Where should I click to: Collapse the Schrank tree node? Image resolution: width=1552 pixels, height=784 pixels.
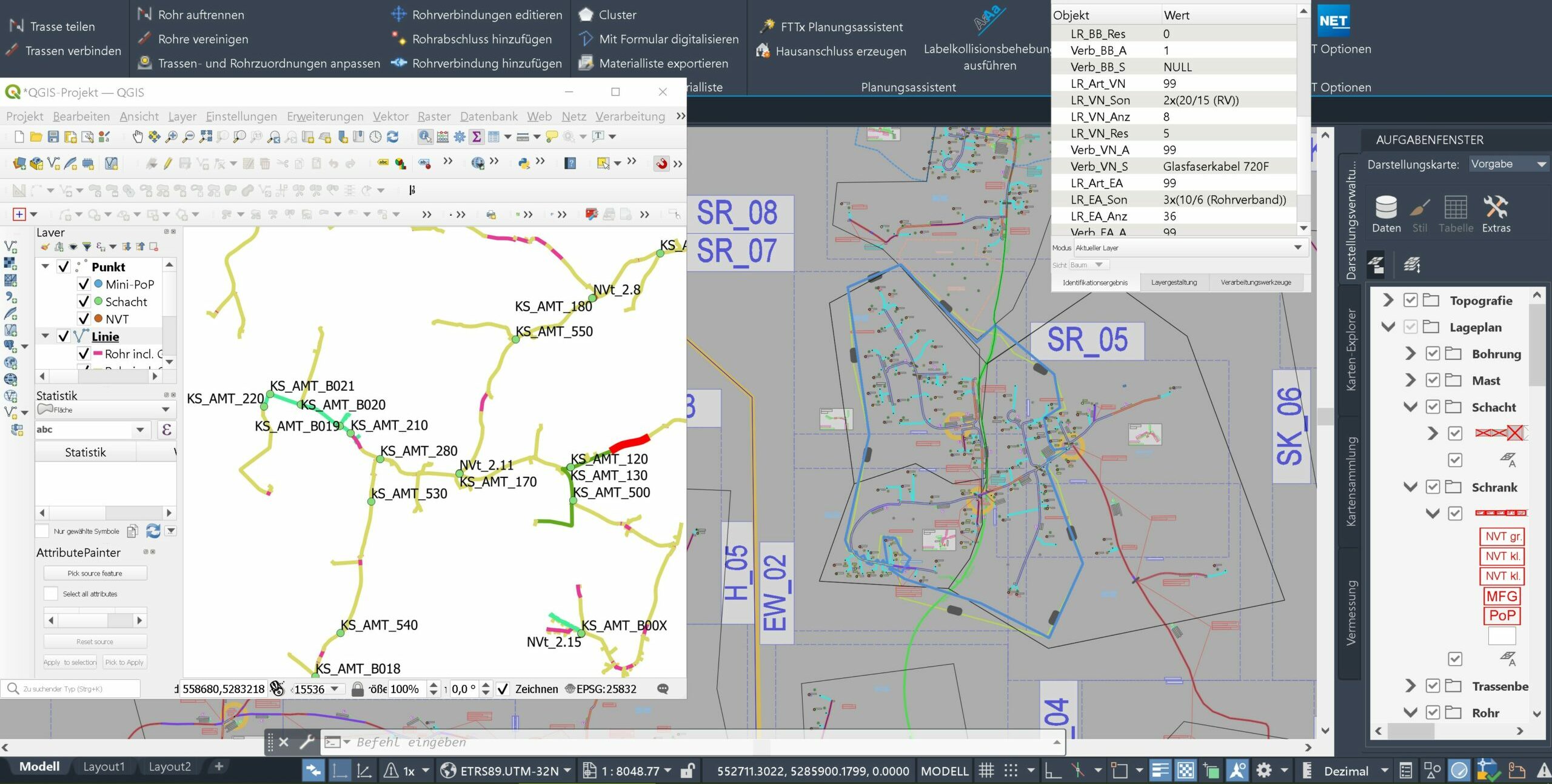point(1410,487)
